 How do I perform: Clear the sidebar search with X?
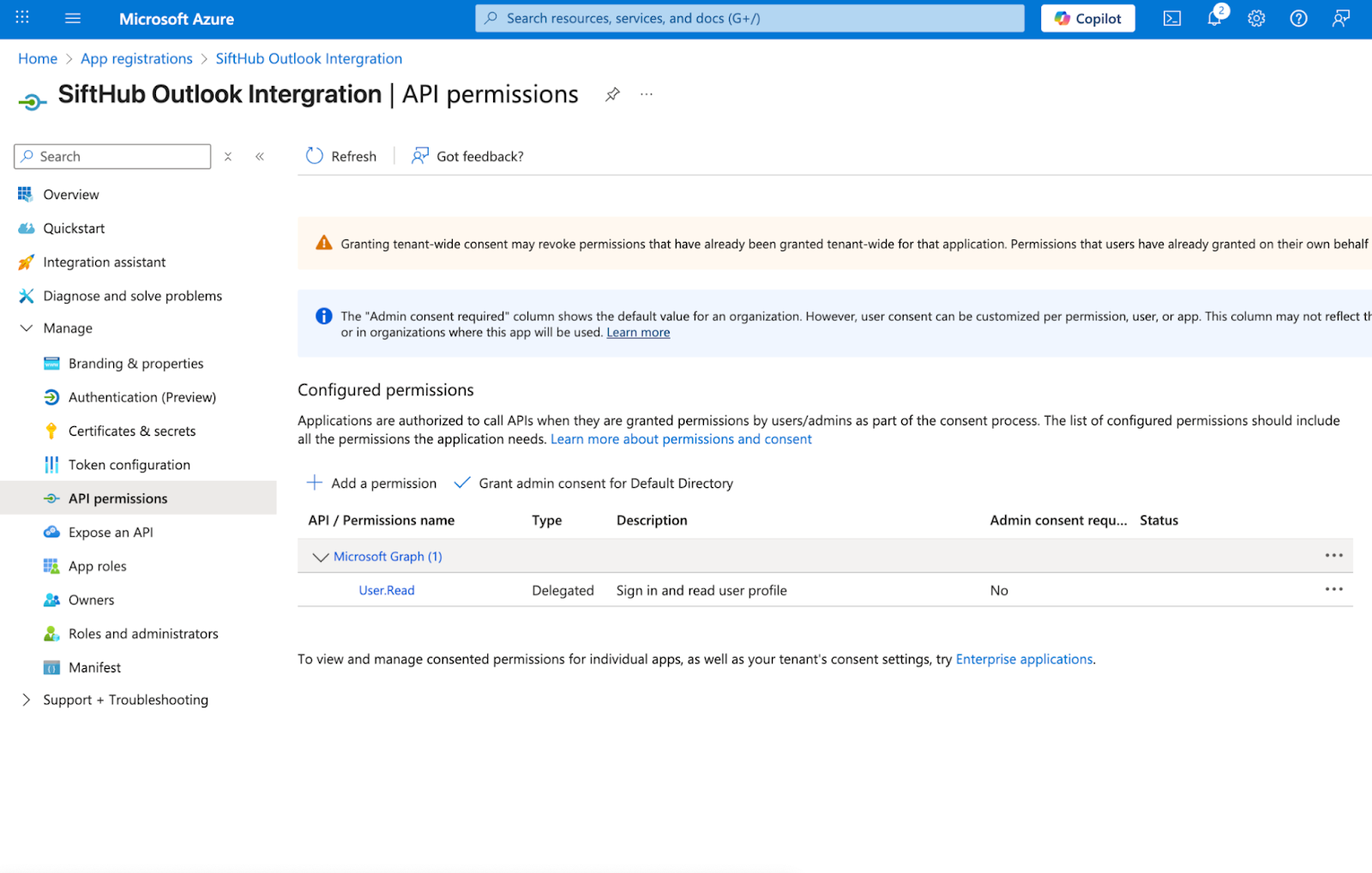coord(228,156)
